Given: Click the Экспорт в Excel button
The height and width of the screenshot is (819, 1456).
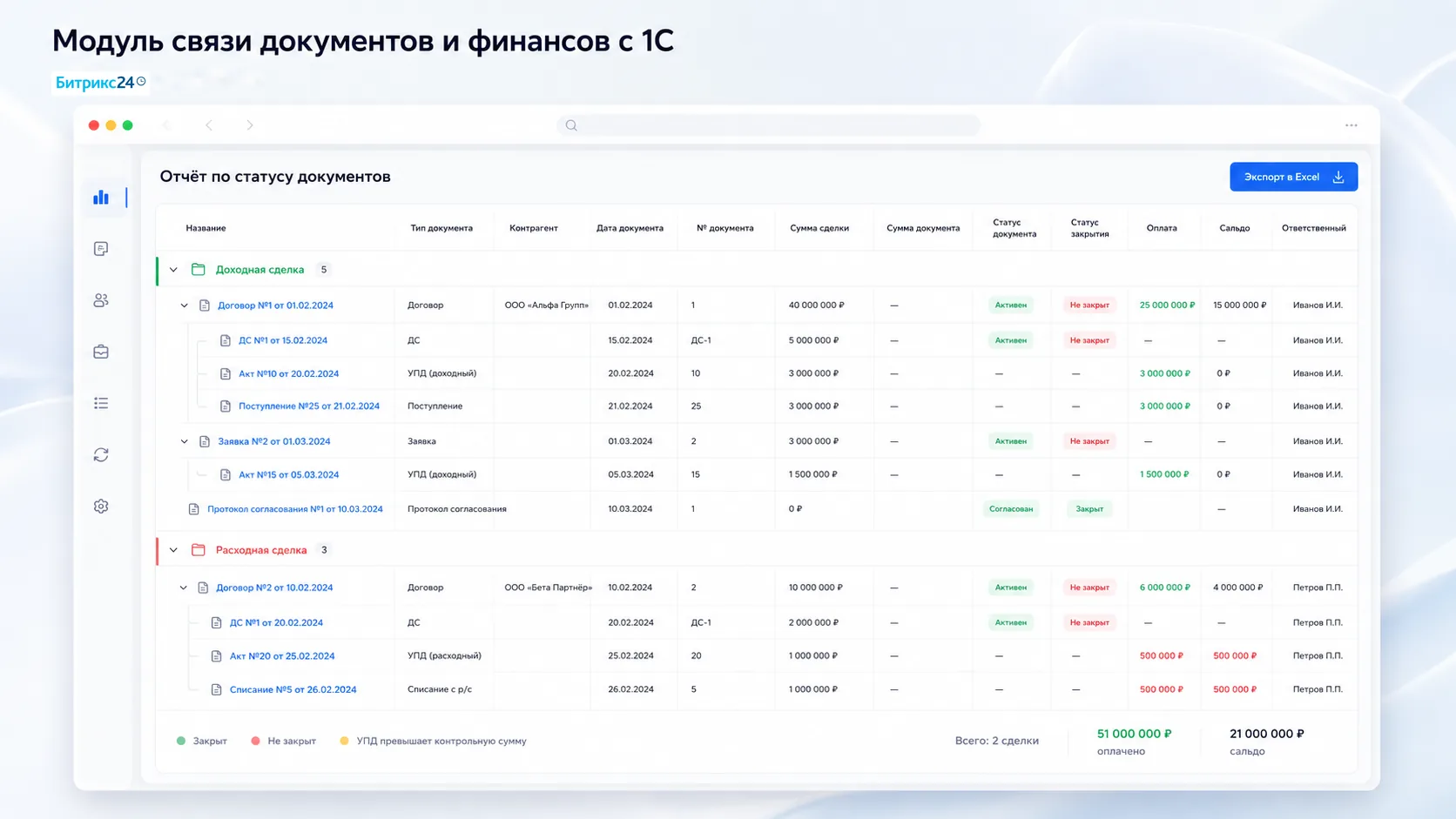Looking at the screenshot, I should (x=1293, y=177).
